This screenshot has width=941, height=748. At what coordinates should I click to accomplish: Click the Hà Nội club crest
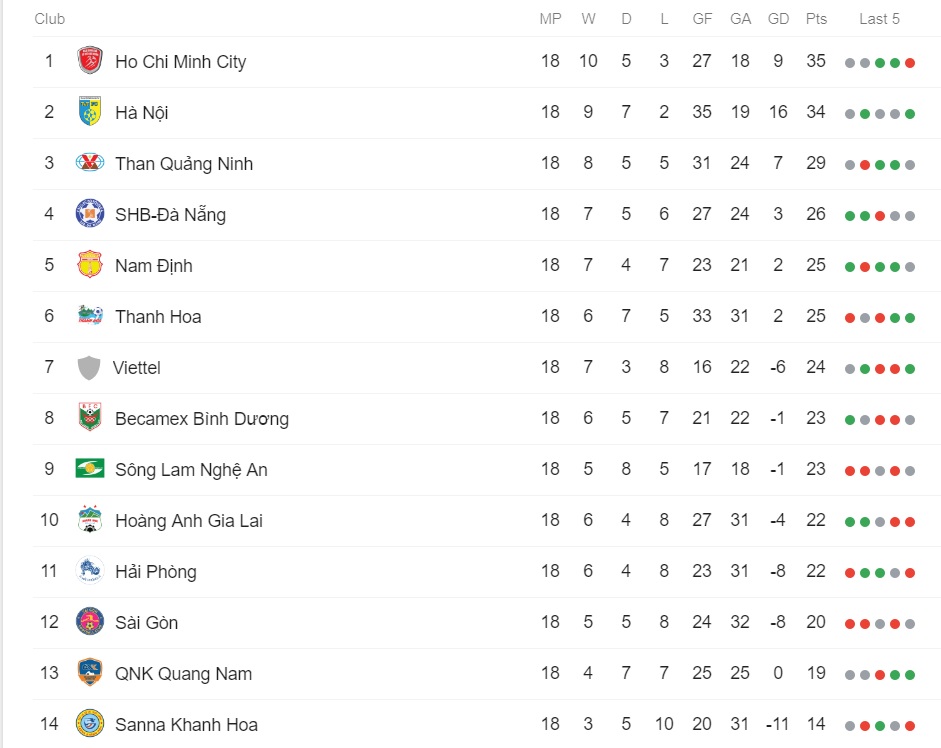[x=89, y=112]
